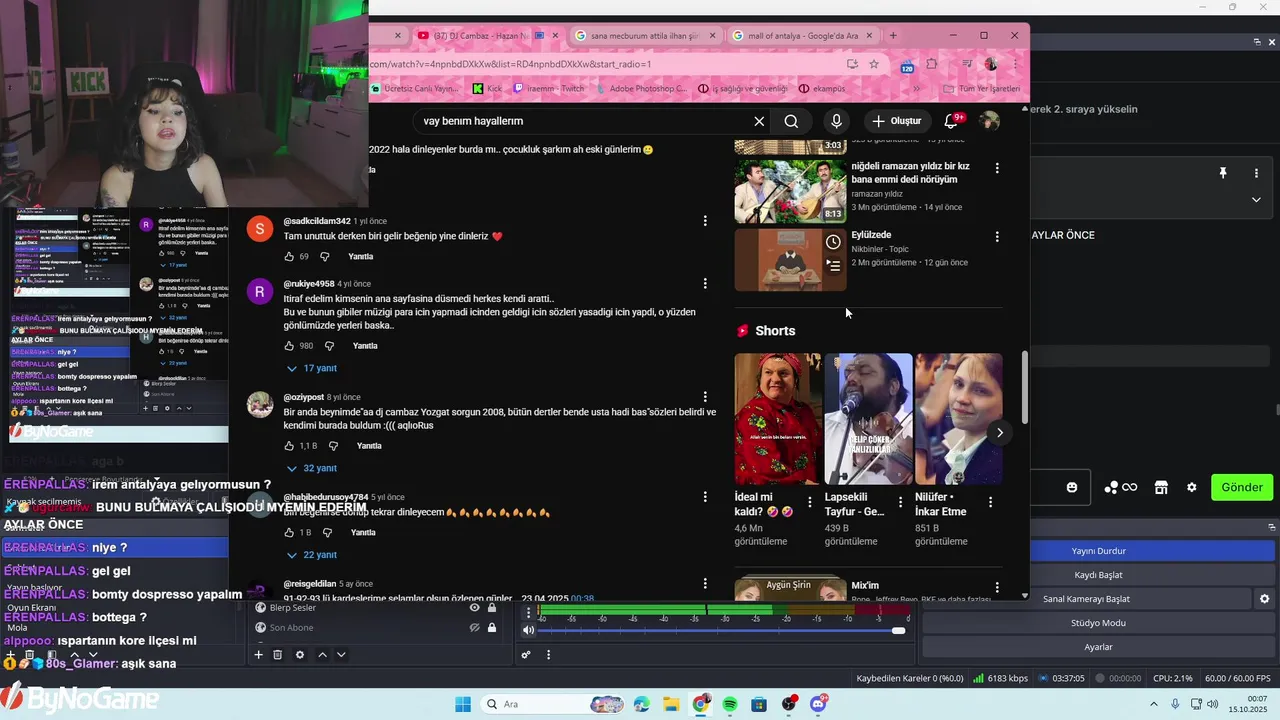Switch to DJ Cambaz YouTube tab
Viewport: 1280px width, 720px height.
pyautogui.click(x=480, y=36)
